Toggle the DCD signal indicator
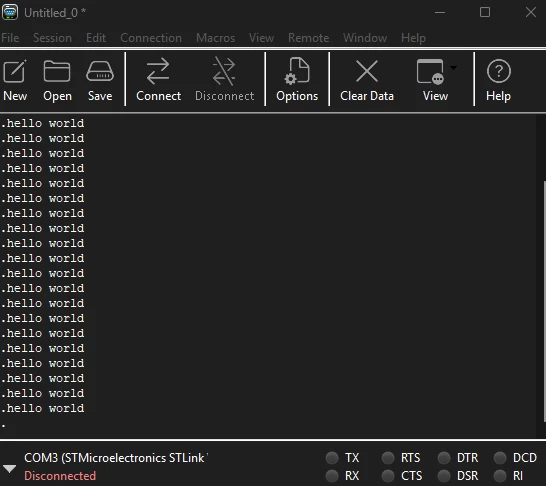This screenshot has height=486, width=546. coord(500,458)
